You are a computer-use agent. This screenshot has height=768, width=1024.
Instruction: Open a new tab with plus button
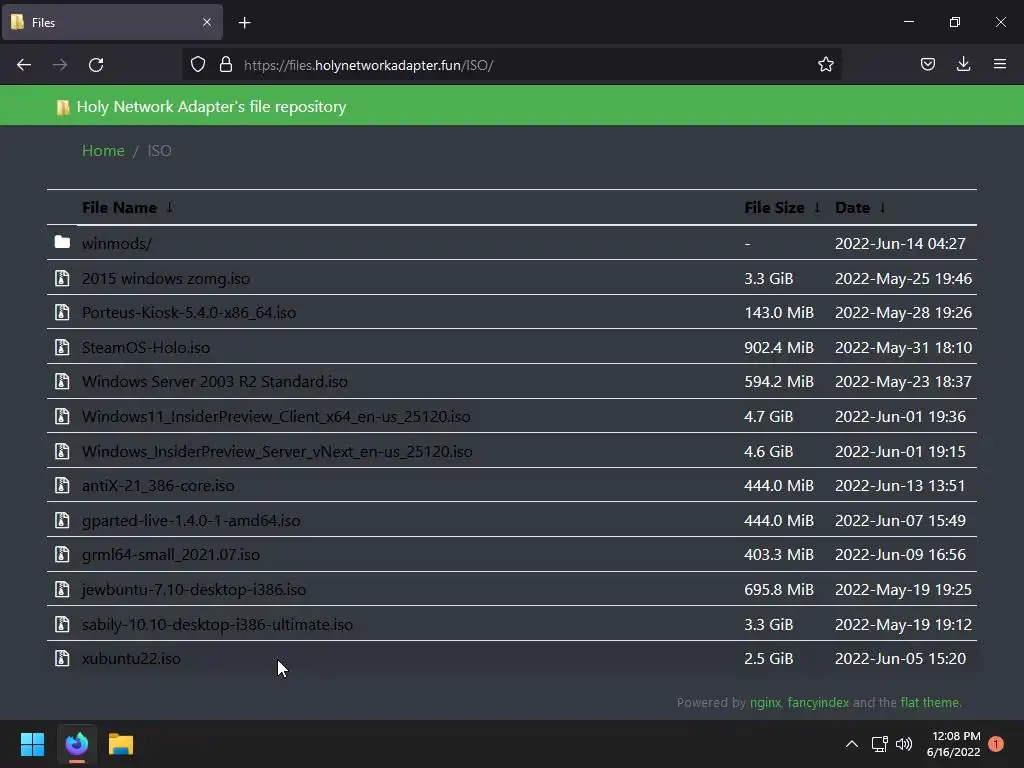point(244,23)
